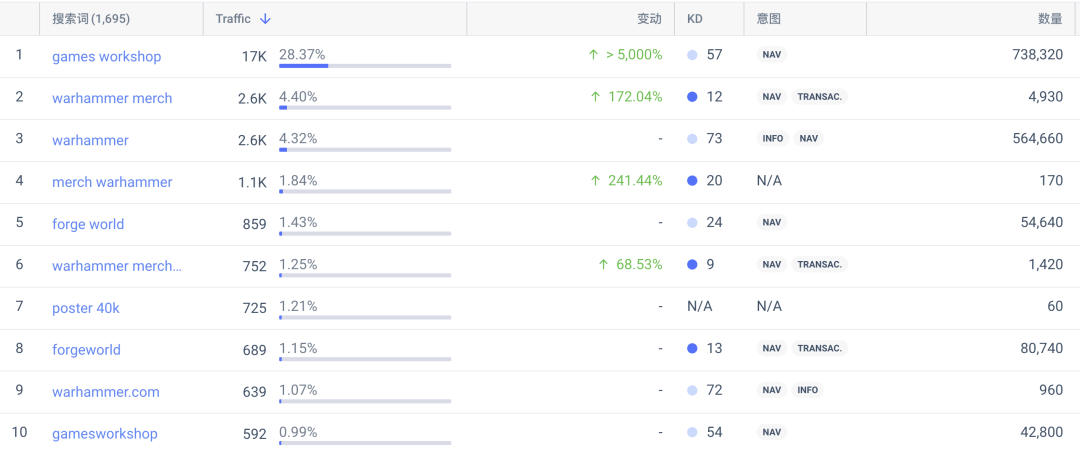Click the up arrow beside 68.53%
This screenshot has height=450, width=1080.
604,265
